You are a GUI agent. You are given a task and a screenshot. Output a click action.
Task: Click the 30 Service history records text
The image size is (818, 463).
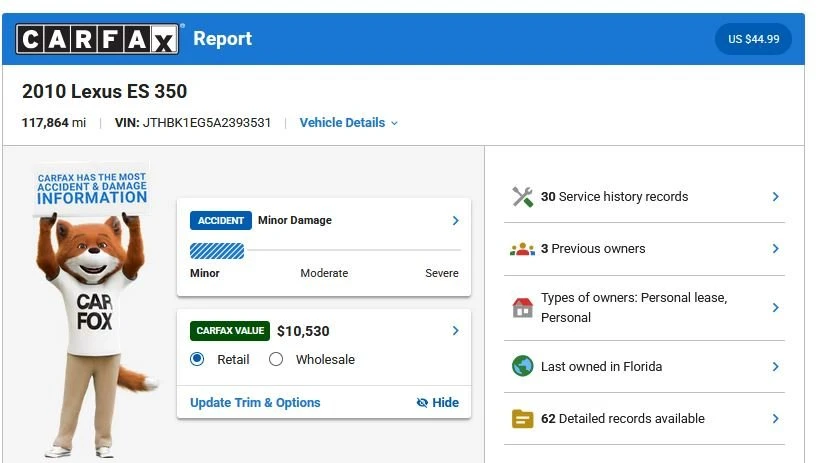[615, 197]
